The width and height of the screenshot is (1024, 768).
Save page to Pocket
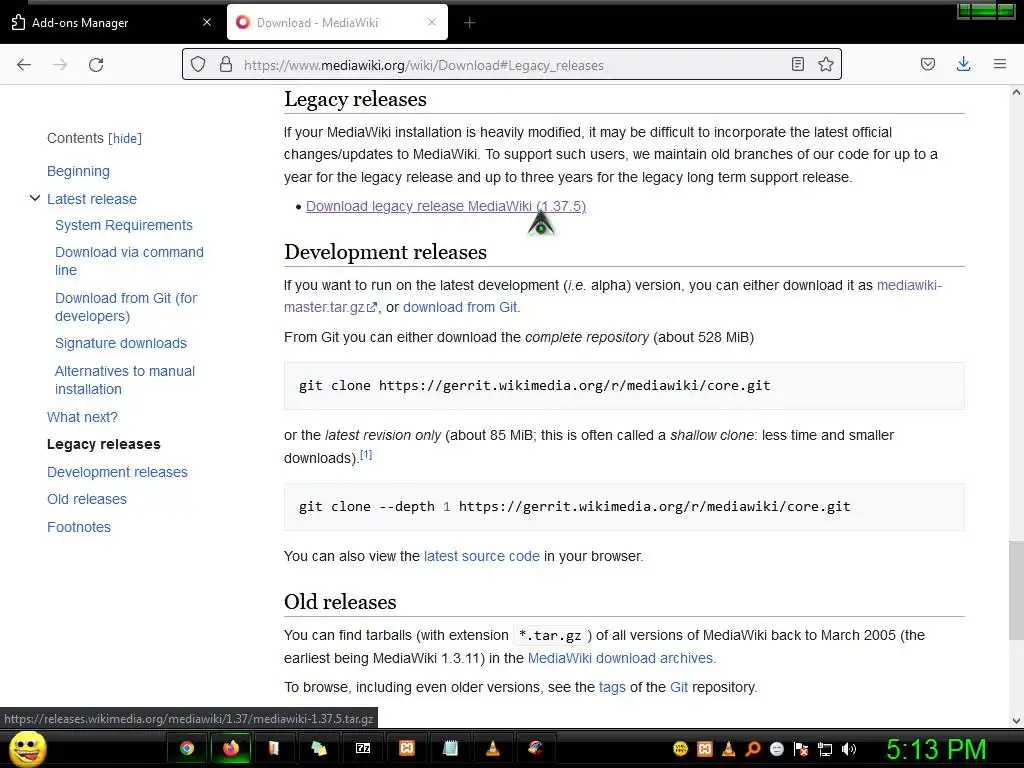(927, 64)
